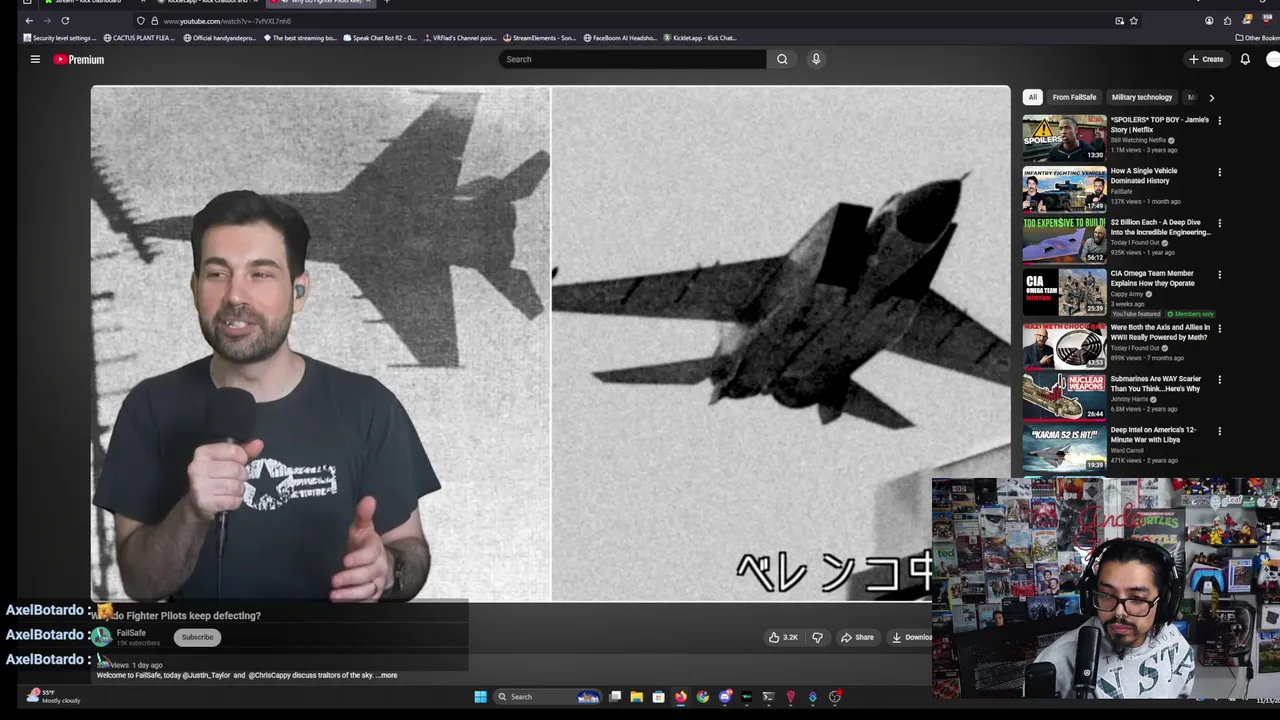Go forward with the browser forward arrow

coord(47,21)
